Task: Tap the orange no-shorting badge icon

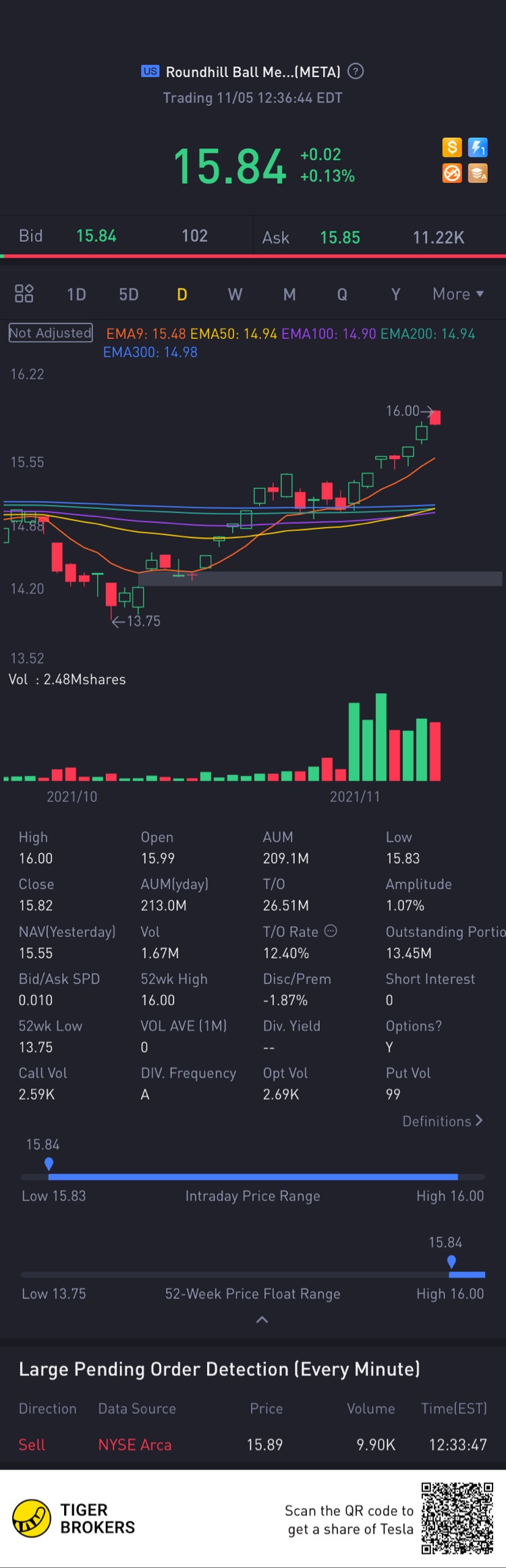Action: click(x=452, y=173)
